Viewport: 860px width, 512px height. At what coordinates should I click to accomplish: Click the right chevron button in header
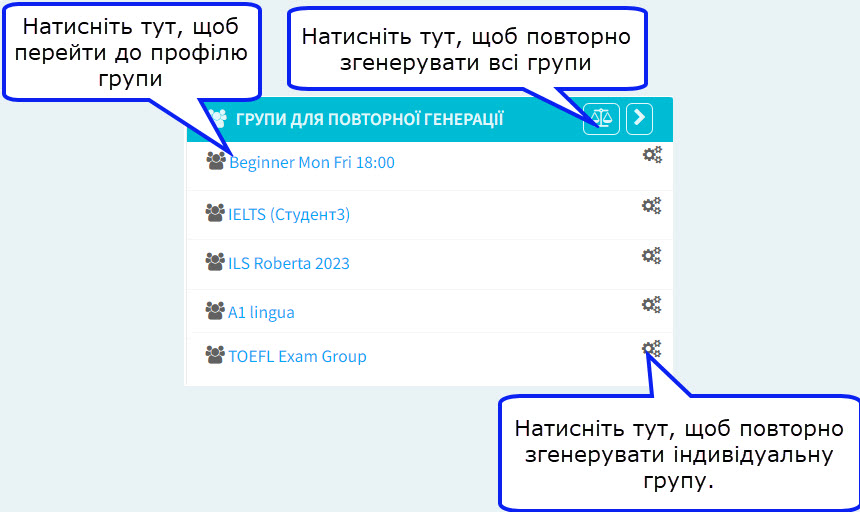click(639, 118)
